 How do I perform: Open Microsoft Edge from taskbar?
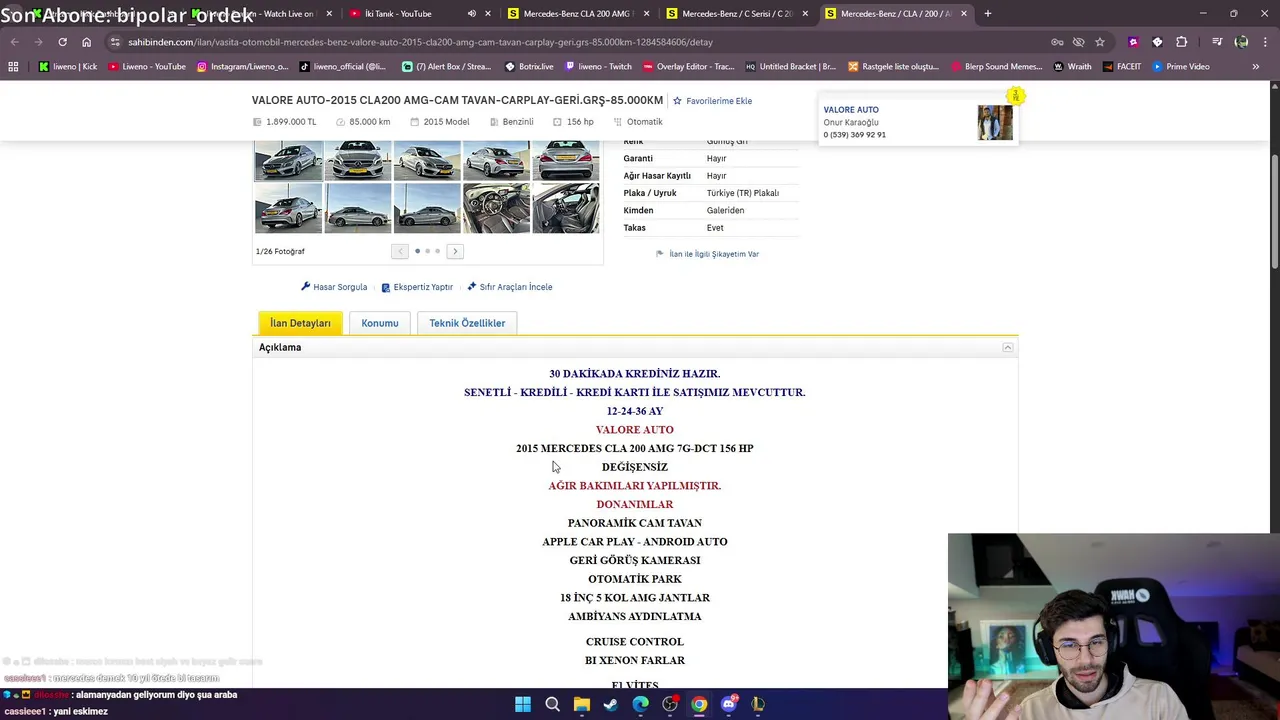(x=641, y=704)
